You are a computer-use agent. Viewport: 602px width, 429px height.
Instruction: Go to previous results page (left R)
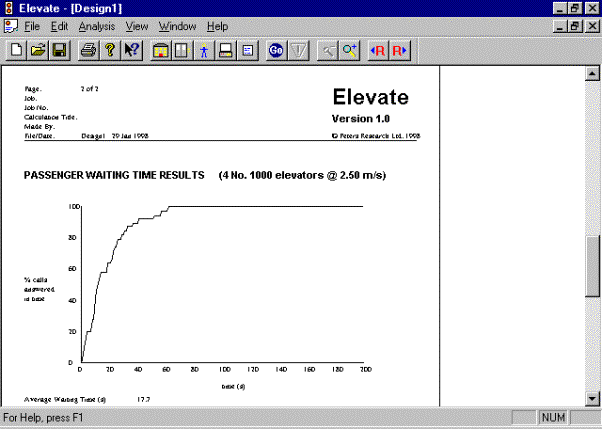click(378, 50)
